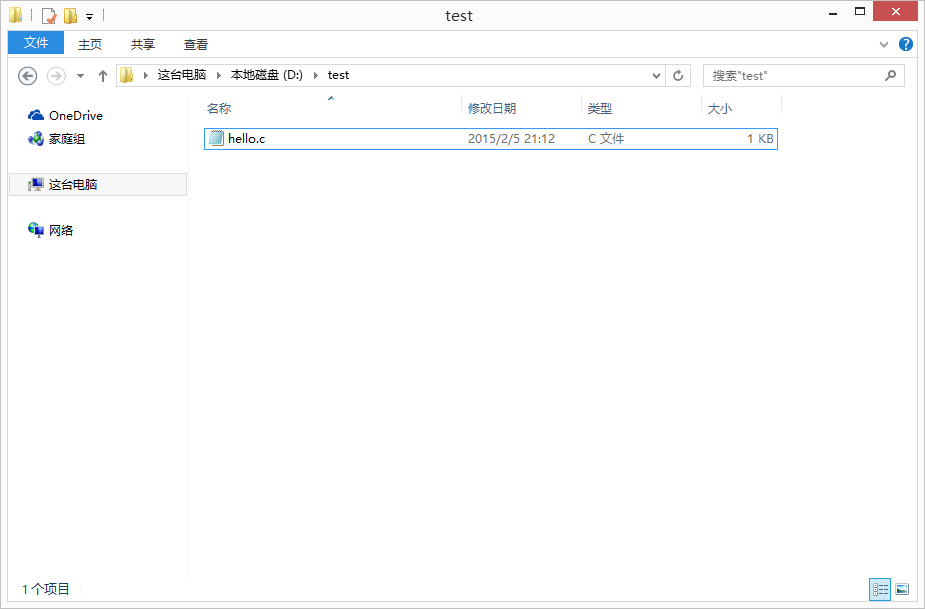Go up one folder level

tap(103, 76)
